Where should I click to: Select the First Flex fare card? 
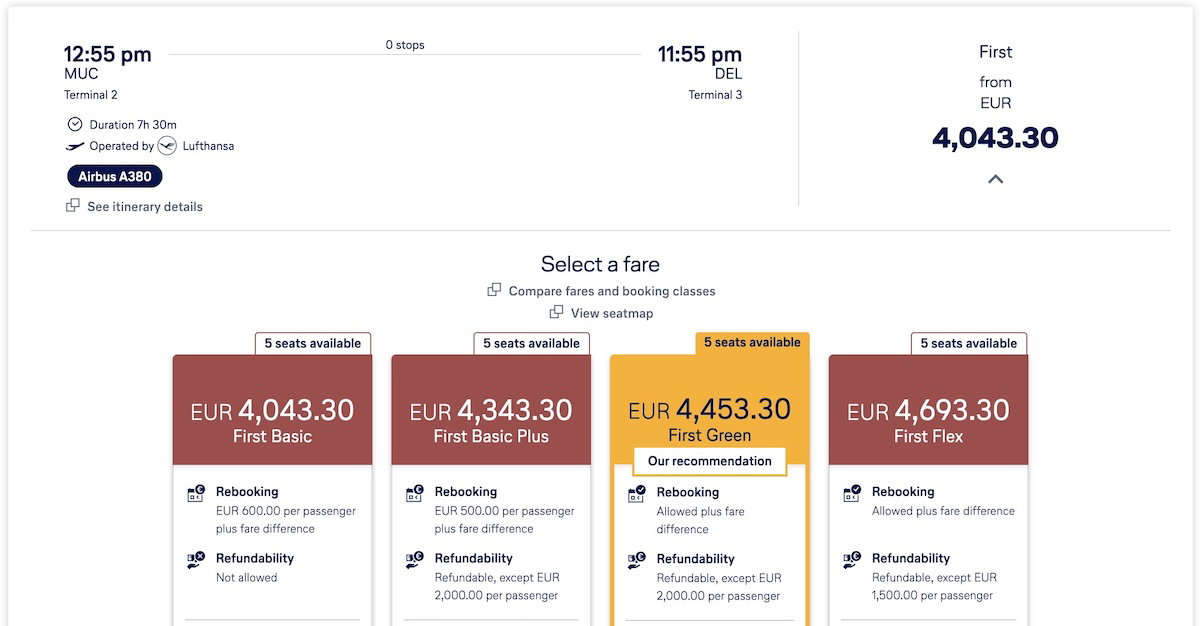click(x=928, y=411)
